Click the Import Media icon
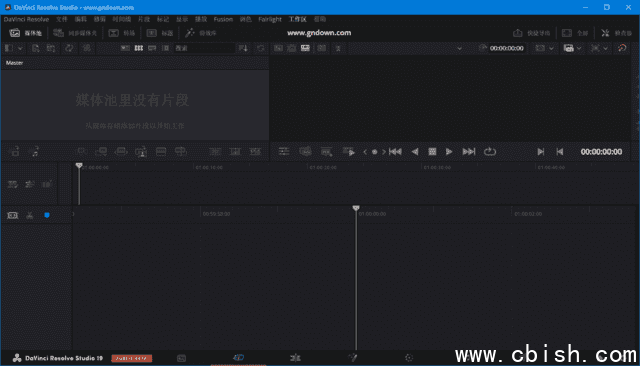 (x=36, y=48)
